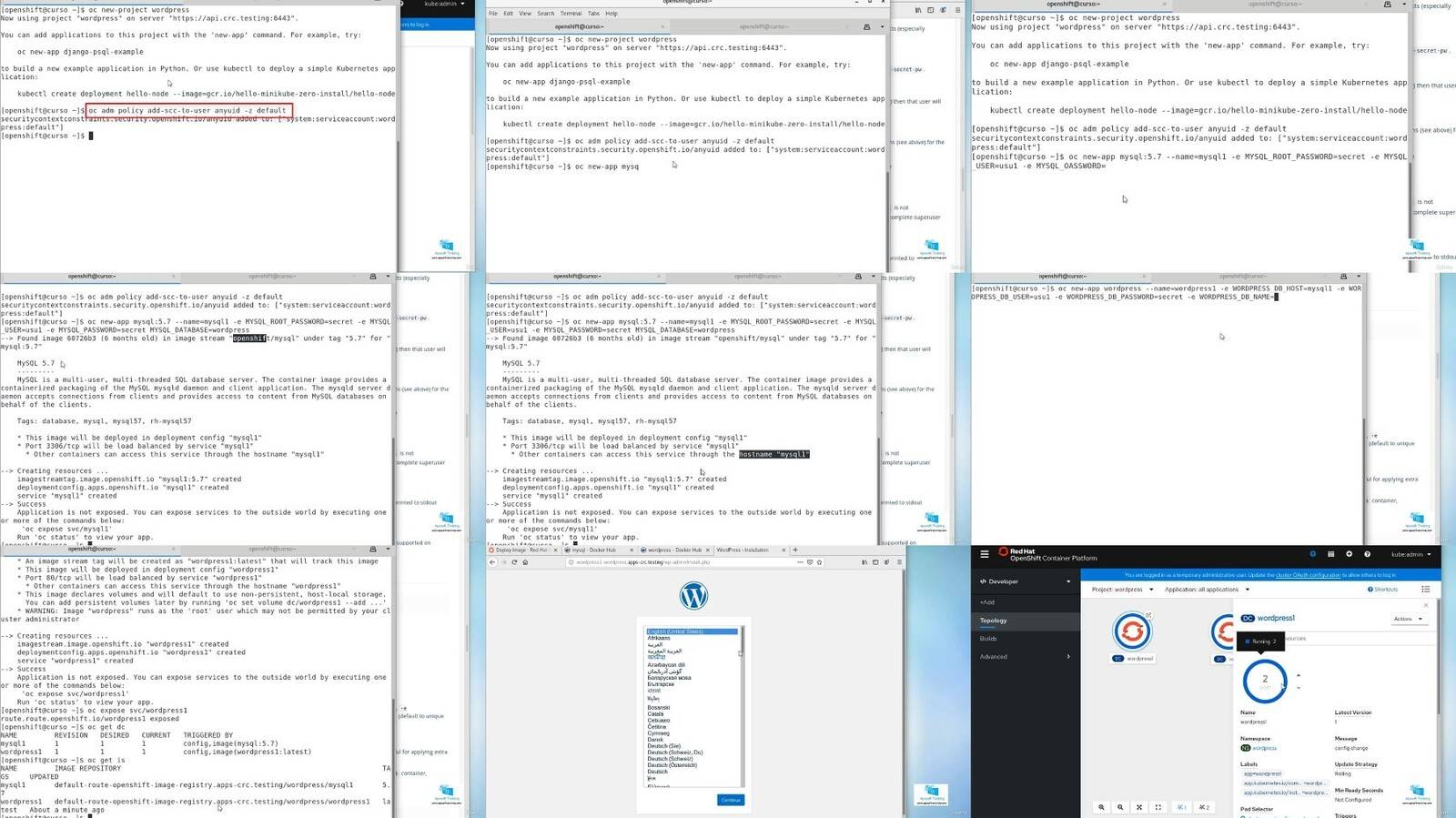Expand the Advanced navigation section
1456x818 pixels.
pos(1026,656)
